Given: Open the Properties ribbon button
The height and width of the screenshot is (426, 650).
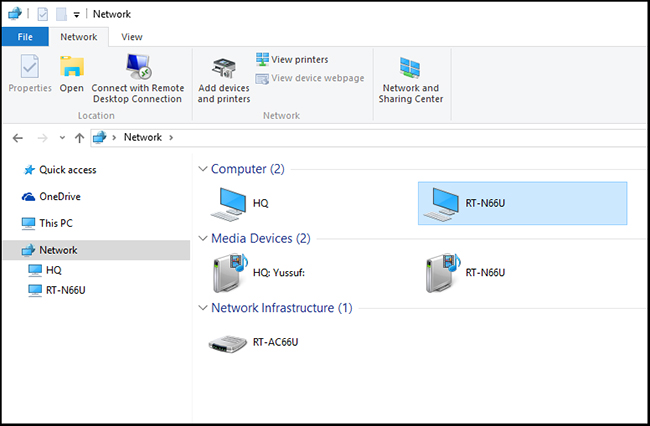Looking at the screenshot, I should click(30, 75).
